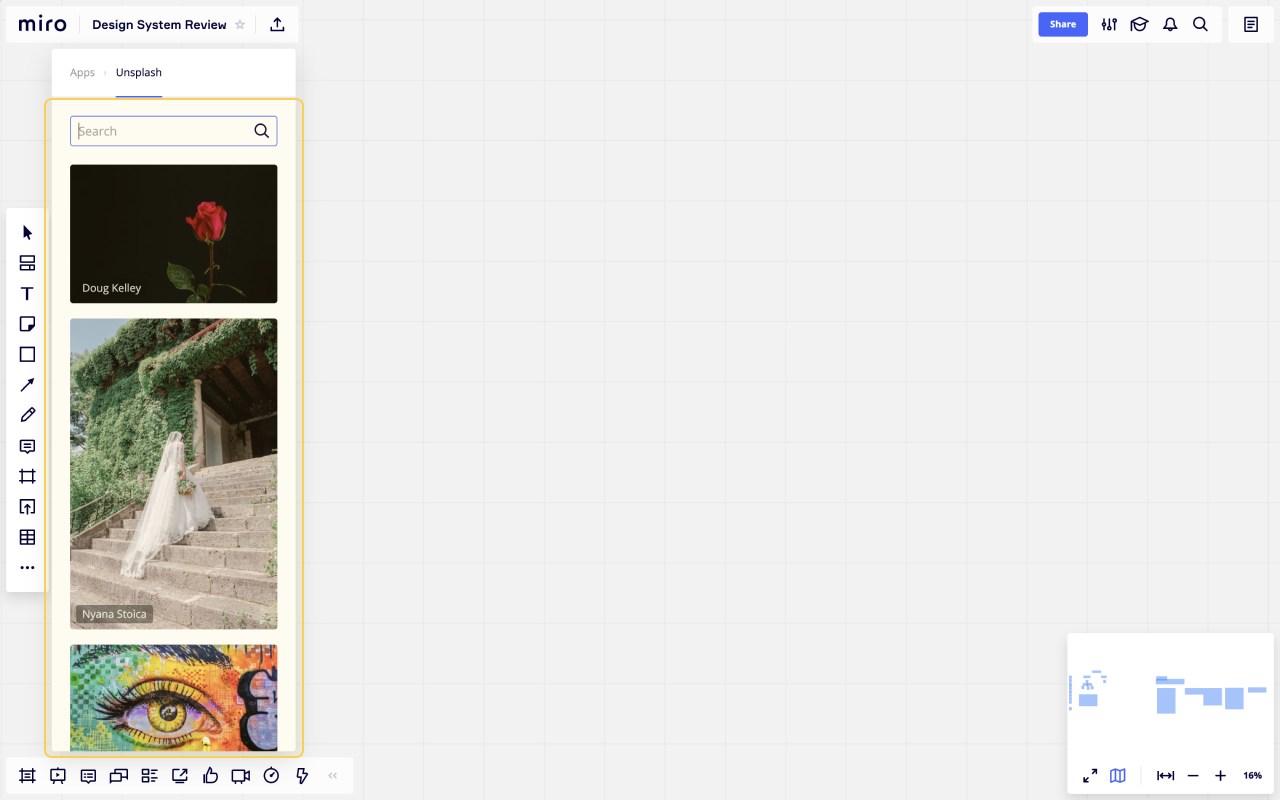Image resolution: width=1280 pixels, height=800 pixels.
Task: Select the colorful eye graffiti photo
Action: (174, 698)
